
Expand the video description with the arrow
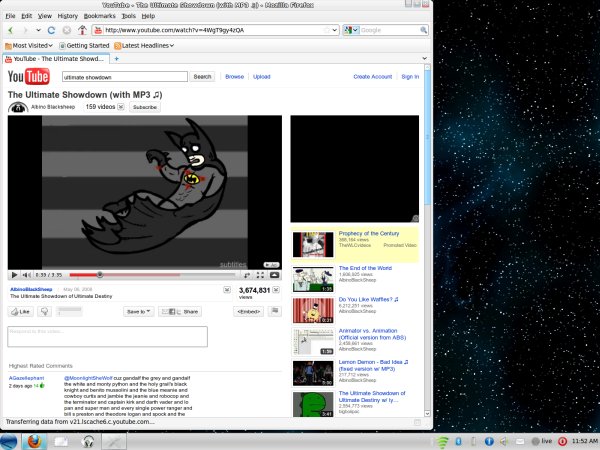point(225,290)
